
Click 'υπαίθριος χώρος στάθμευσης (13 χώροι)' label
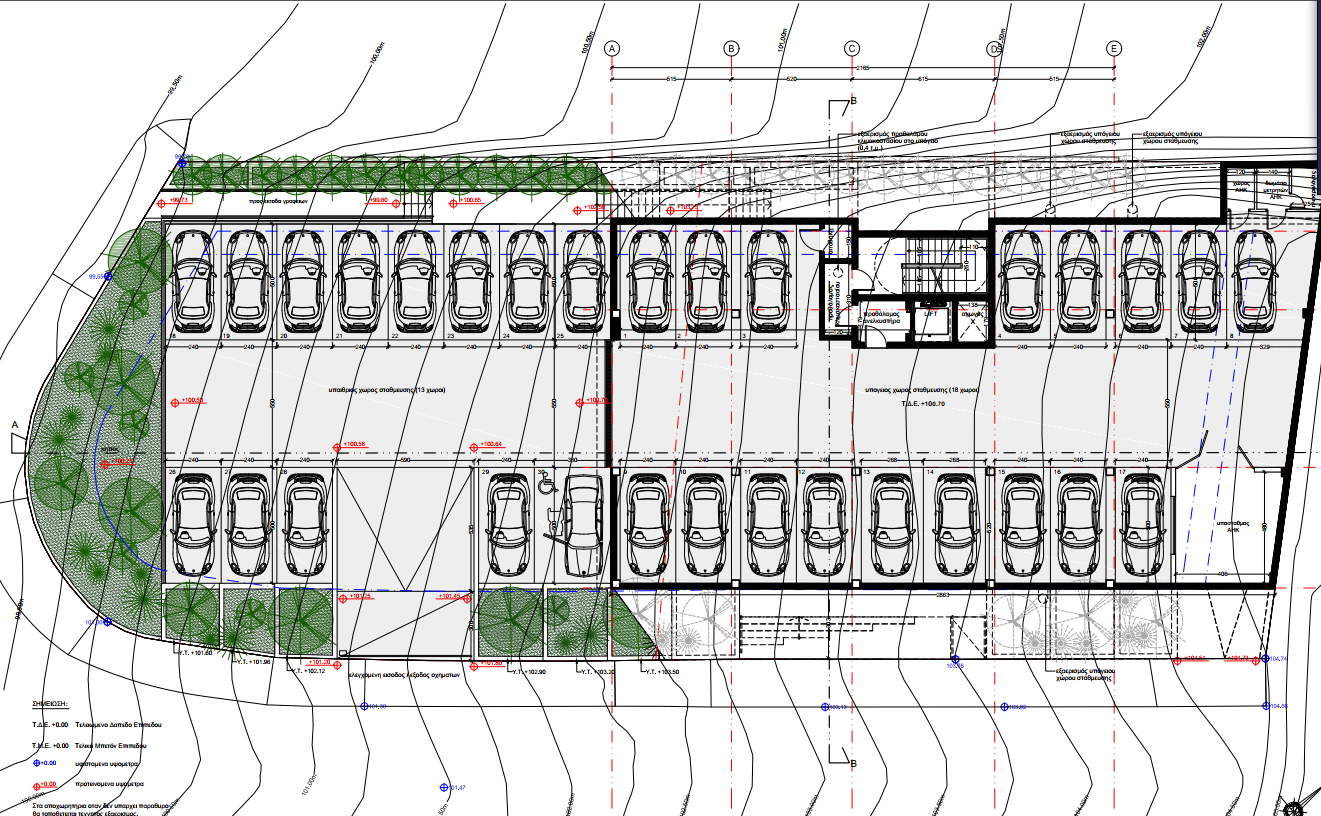coord(388,389)
